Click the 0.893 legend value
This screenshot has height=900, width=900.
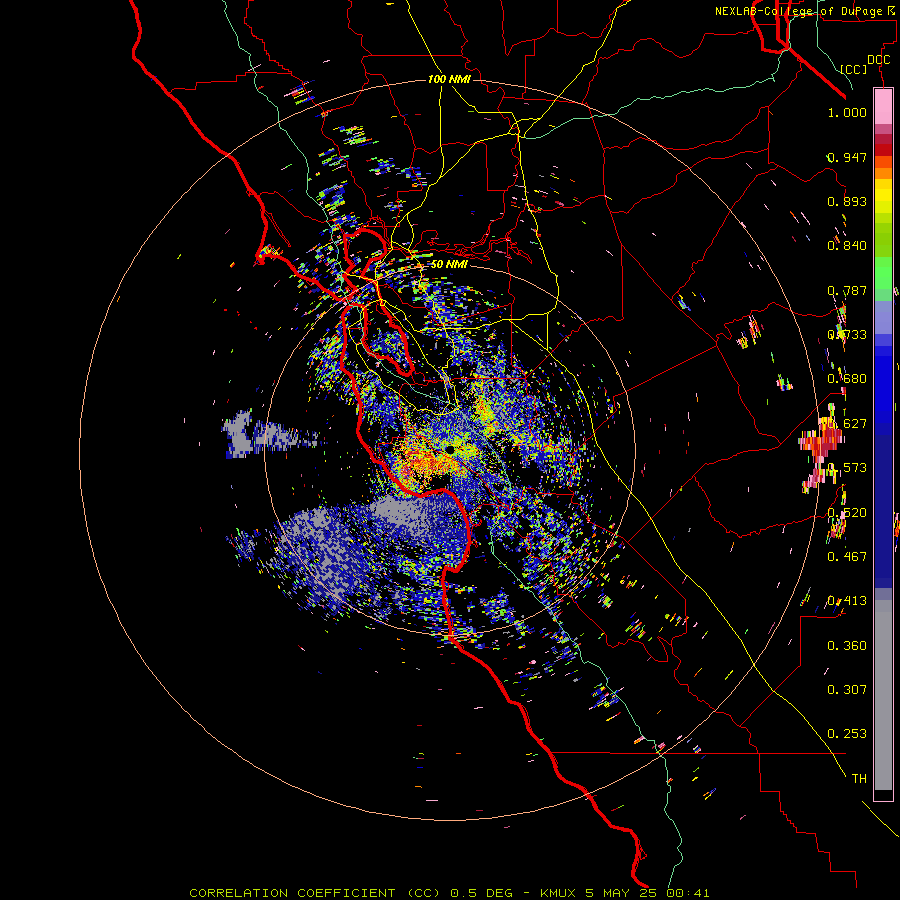(x=847, y=201)
